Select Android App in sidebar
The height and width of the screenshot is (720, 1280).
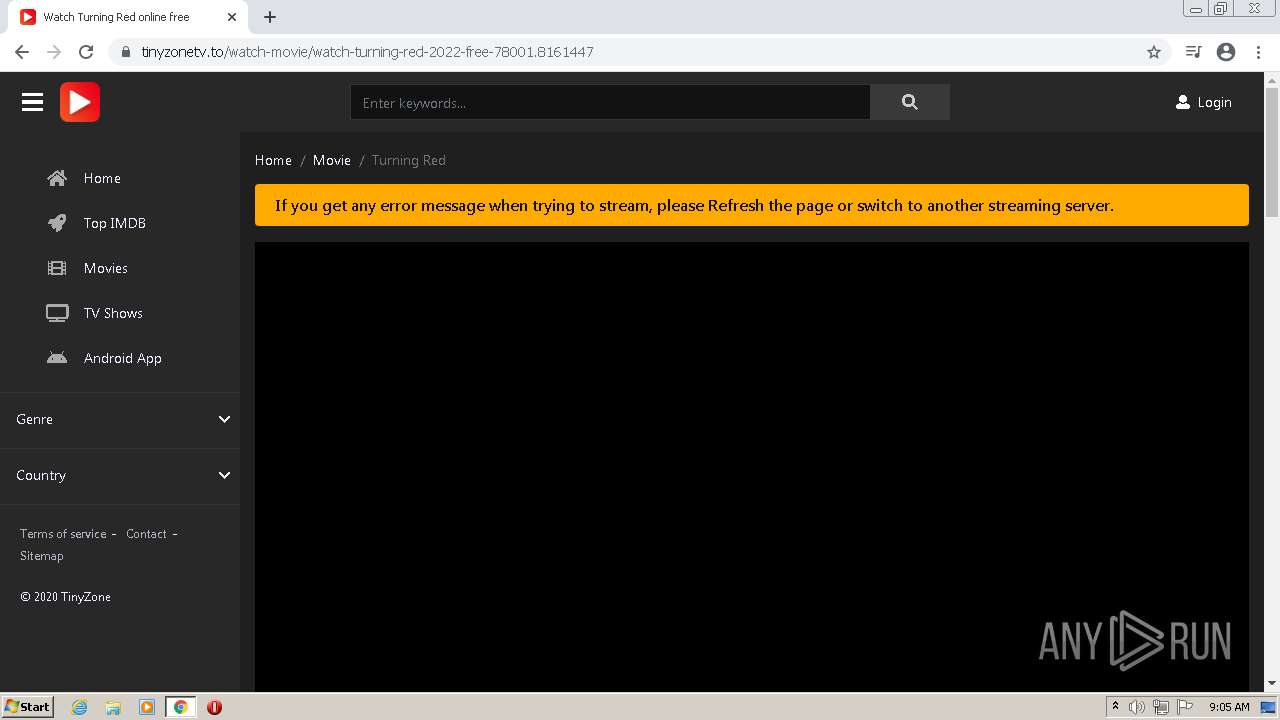(120, 358)
